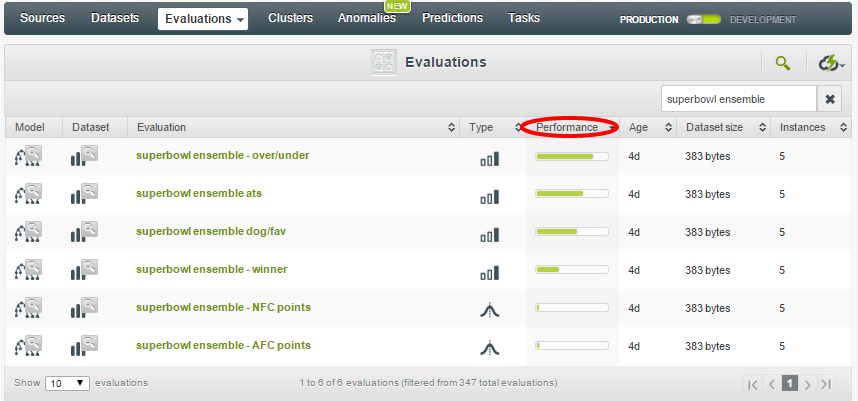Switch to the Clusters tab

coord(290,18)
